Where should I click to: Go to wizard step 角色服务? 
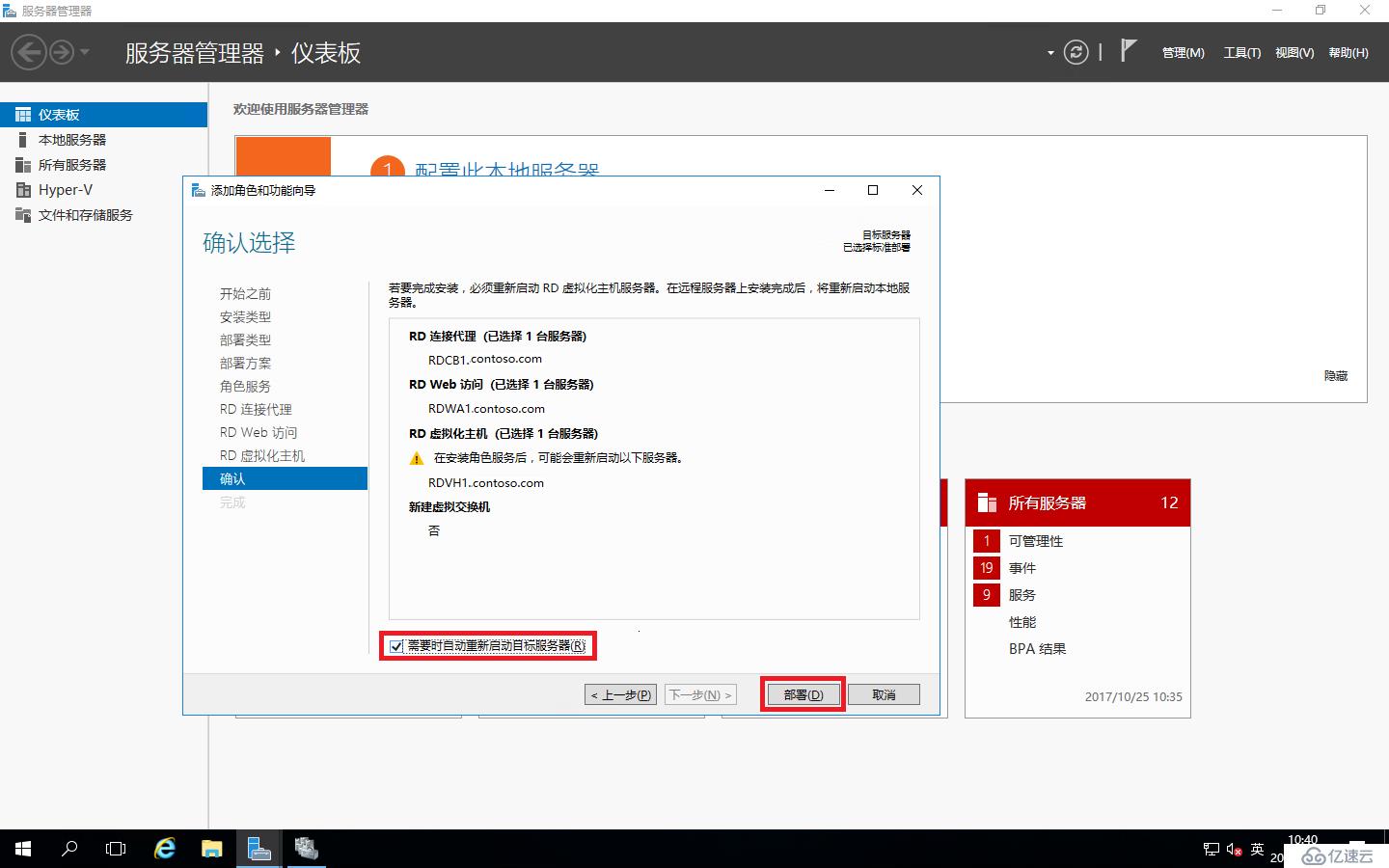coord(245,387)
